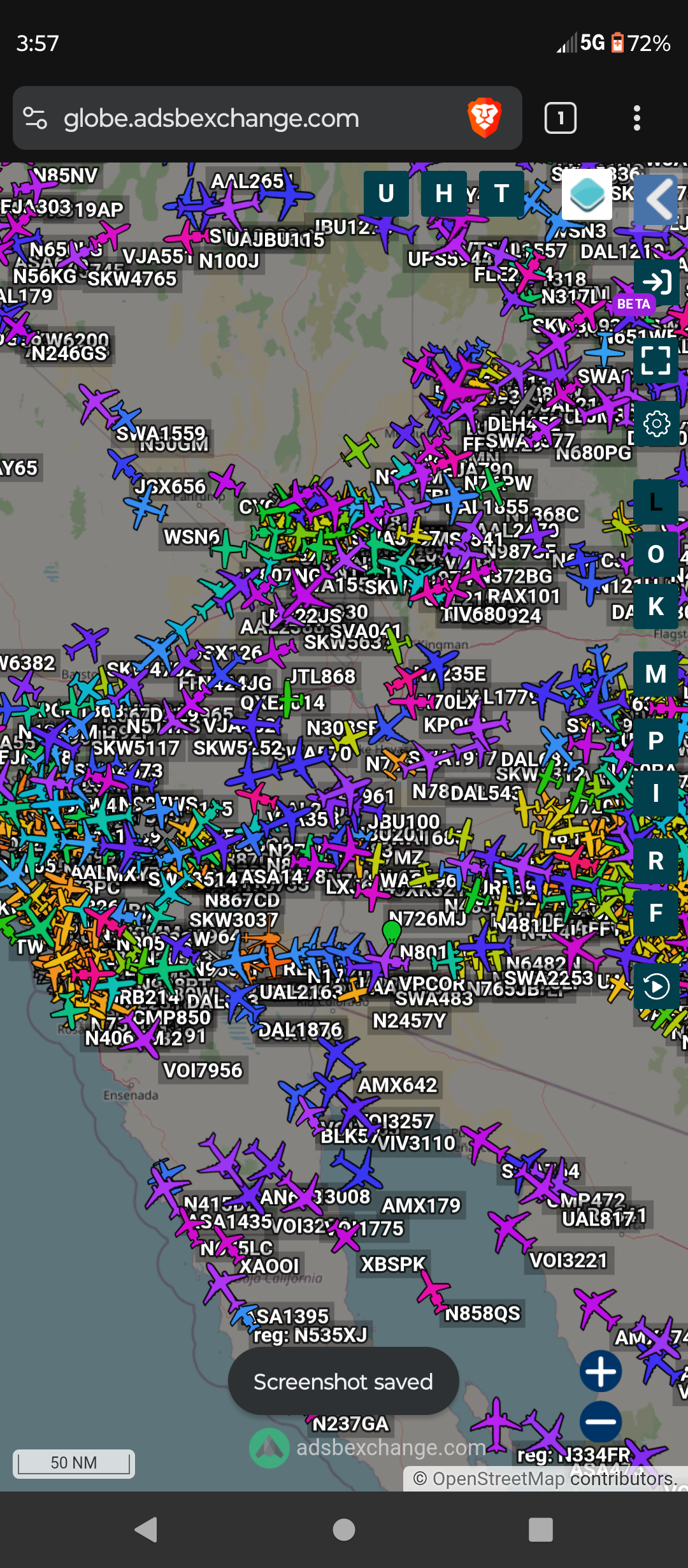Select aircraft label N867CD
The width and height of the screenshot is (688, 1568).
tap(243, 900)
